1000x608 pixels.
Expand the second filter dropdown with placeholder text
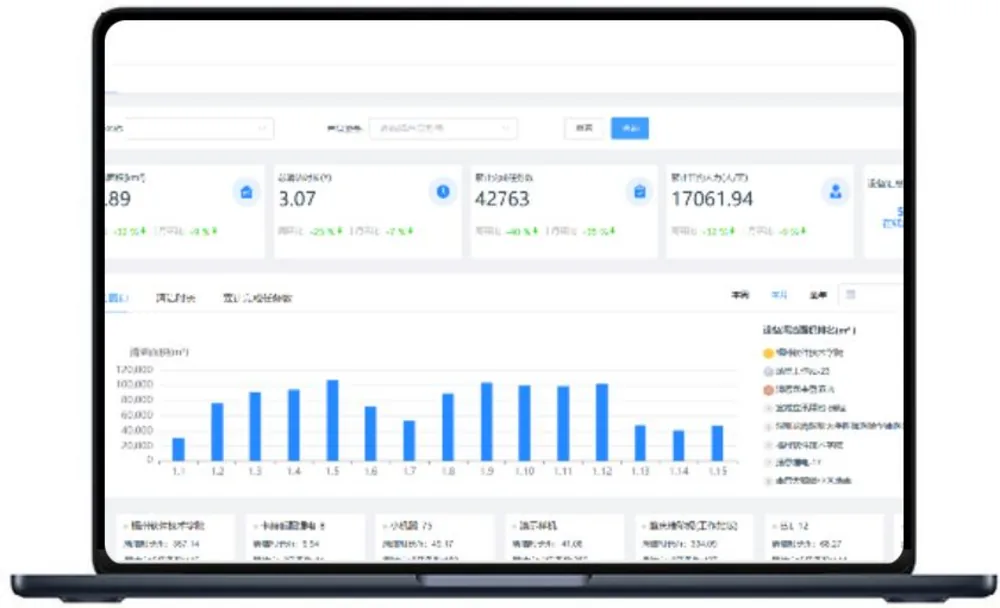pos(443,128)
